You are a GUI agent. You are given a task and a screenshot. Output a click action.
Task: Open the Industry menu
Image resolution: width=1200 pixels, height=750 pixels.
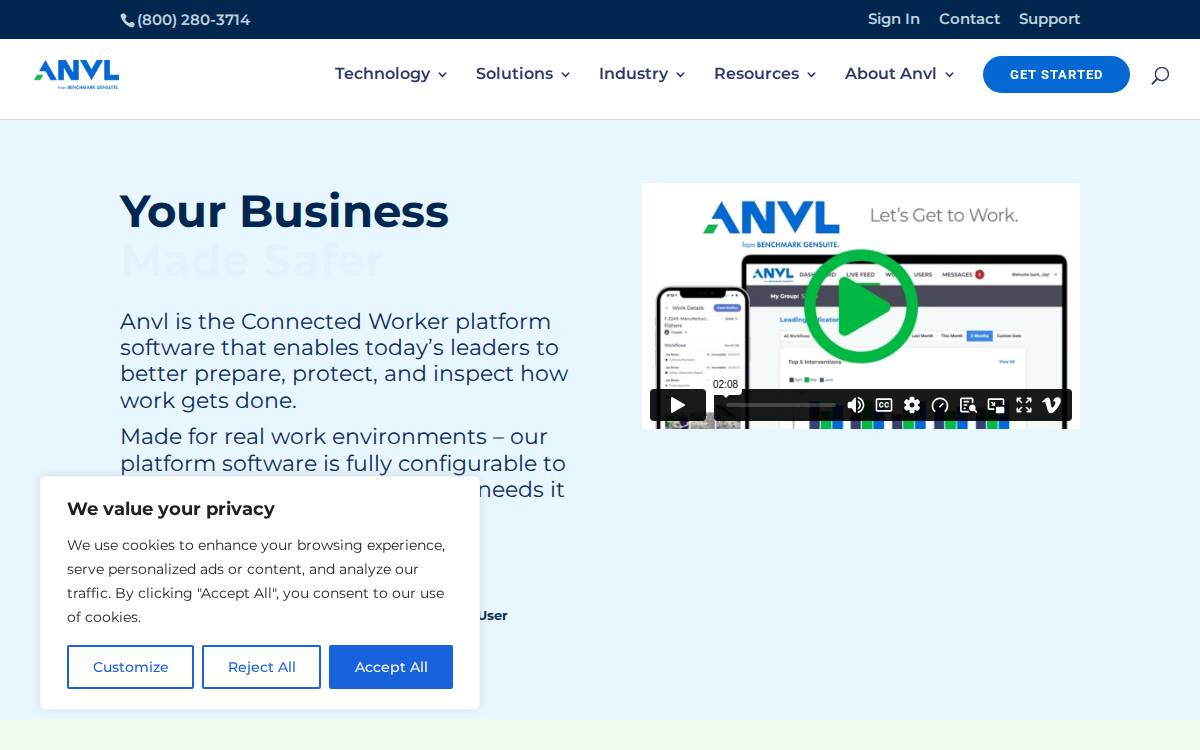[x=633, y=74]
